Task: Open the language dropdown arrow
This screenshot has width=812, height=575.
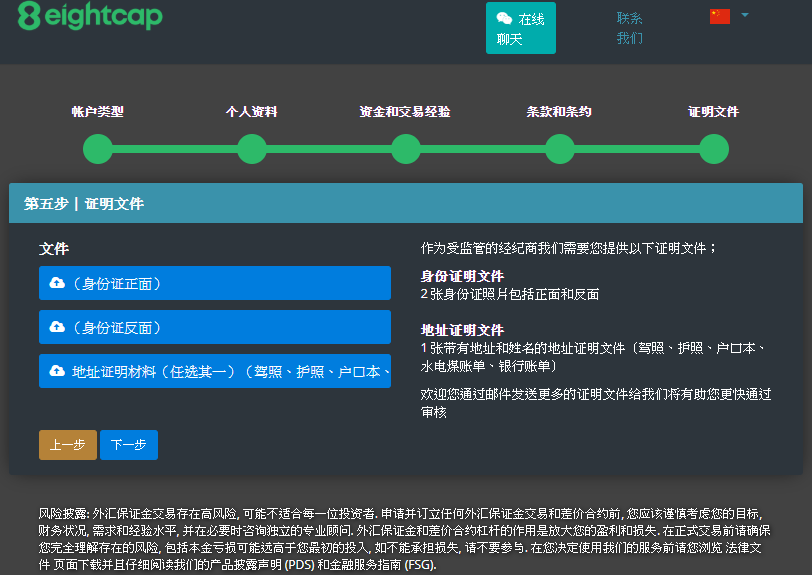Action: click(745, 15)
